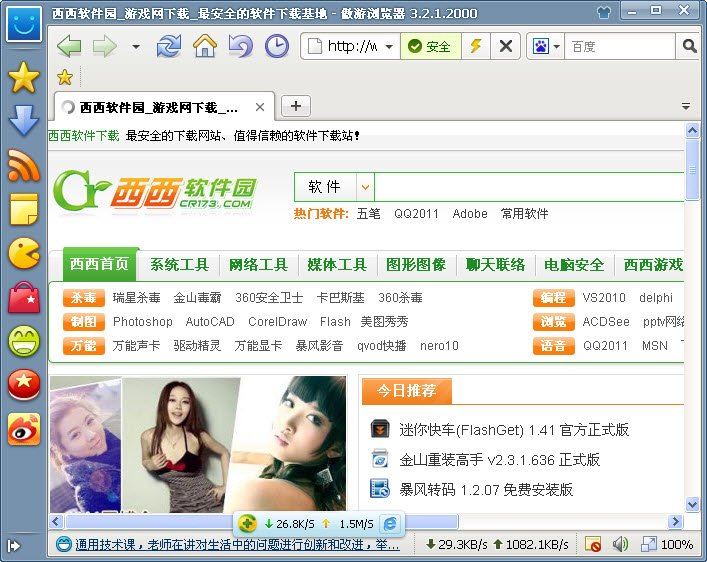
Task: Switch to 西西首页 site tab
Action: coord(100,264)
